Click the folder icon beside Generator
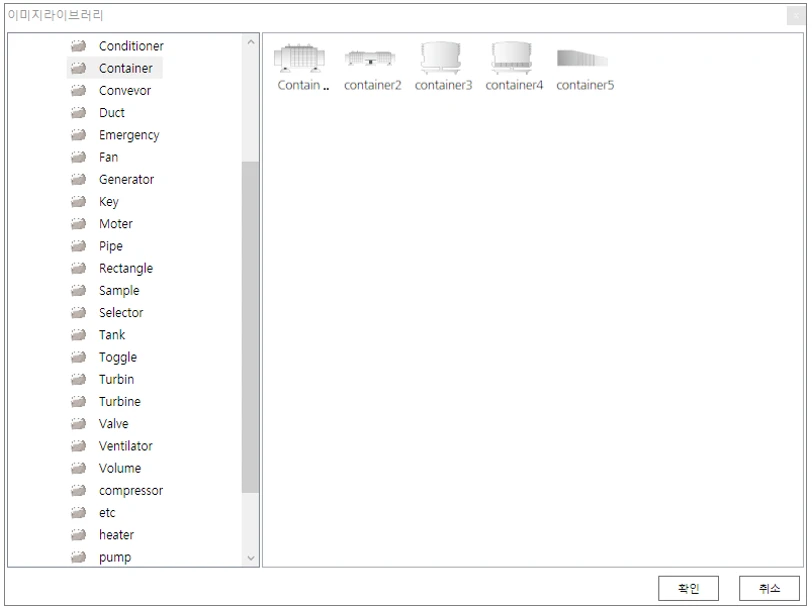 (78, 179)
